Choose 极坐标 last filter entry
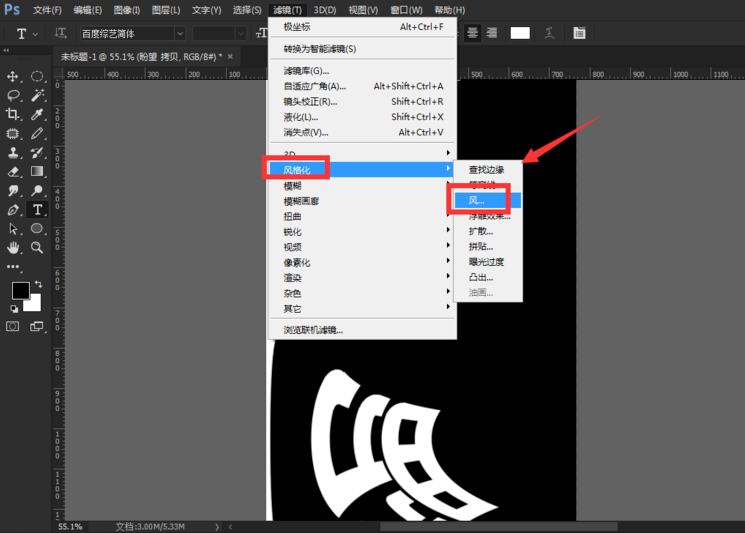This screenshot has height=533, width=745. pyautogui.click(x=363, y=27)
